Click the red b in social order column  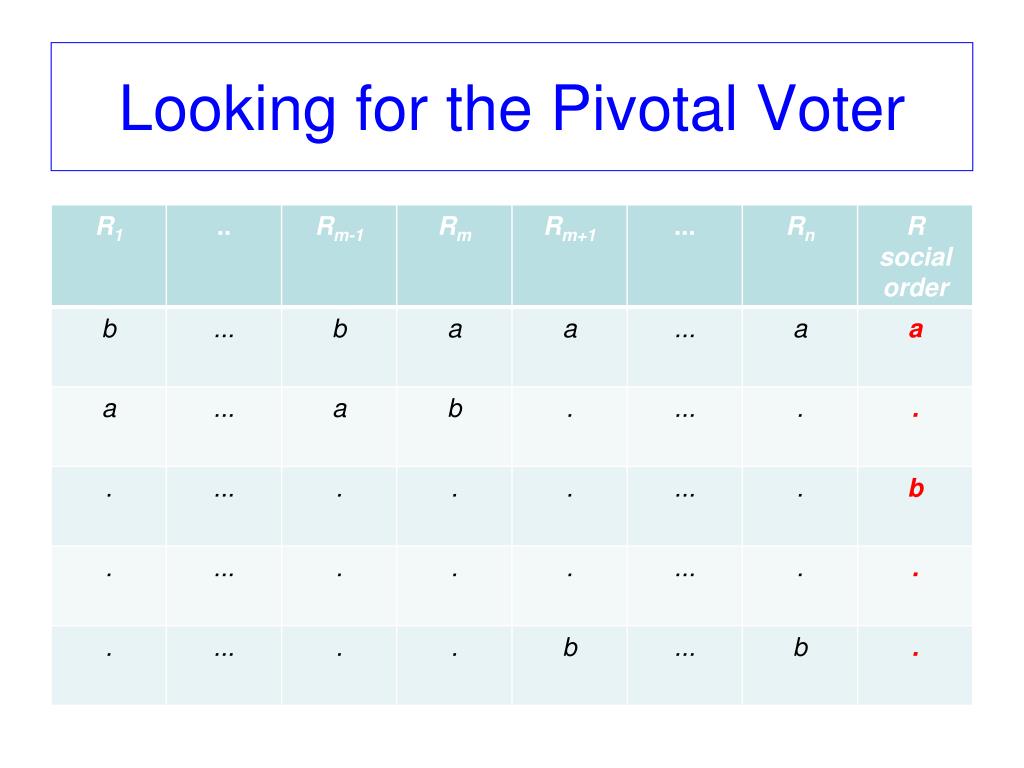[x=916, y=488]
